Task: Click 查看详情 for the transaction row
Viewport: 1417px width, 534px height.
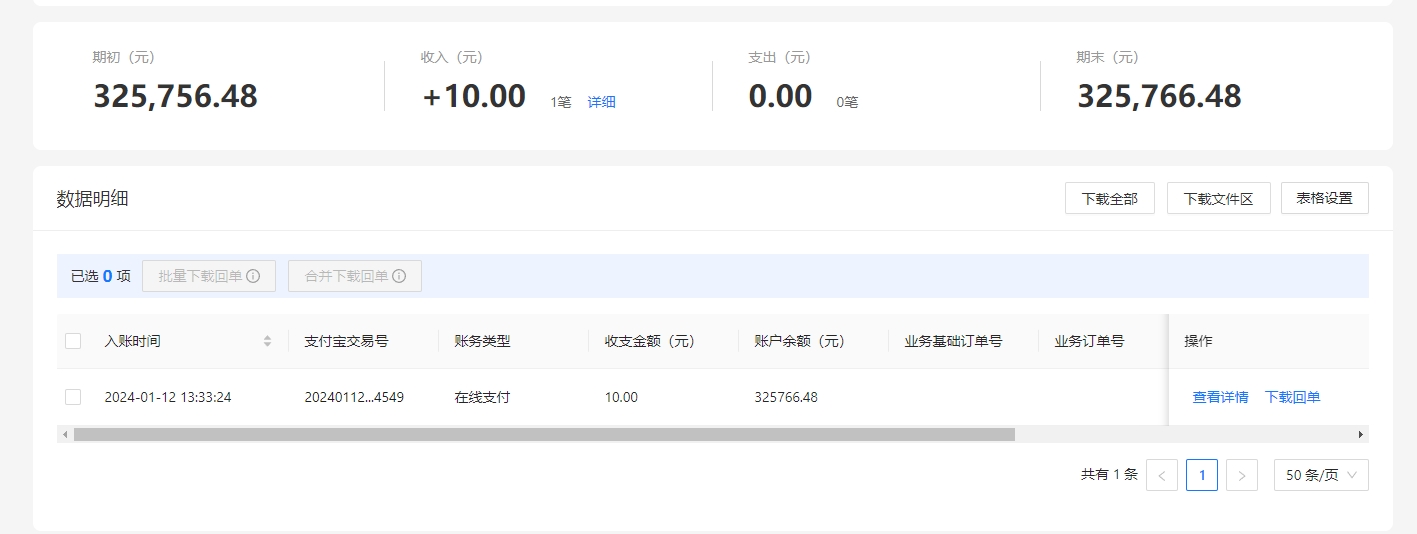Action: [x=1220, y=397]
